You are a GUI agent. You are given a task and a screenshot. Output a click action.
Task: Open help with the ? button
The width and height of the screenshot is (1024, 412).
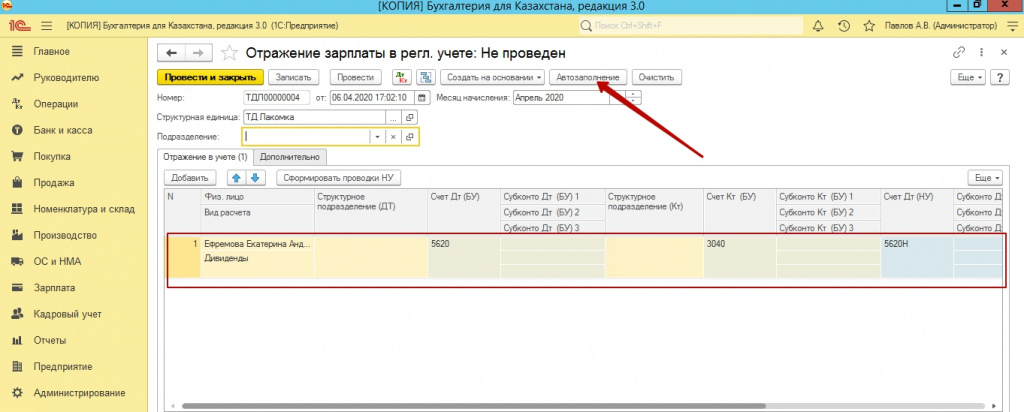(x=999, y=77)
